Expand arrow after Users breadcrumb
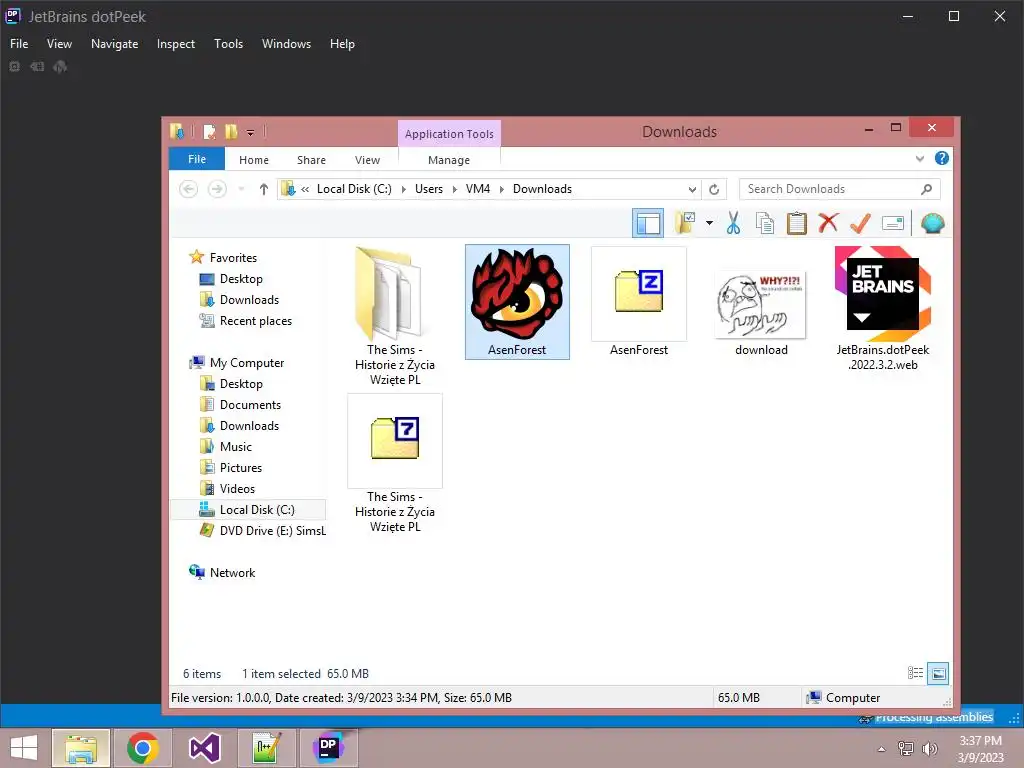 [455, 189]
